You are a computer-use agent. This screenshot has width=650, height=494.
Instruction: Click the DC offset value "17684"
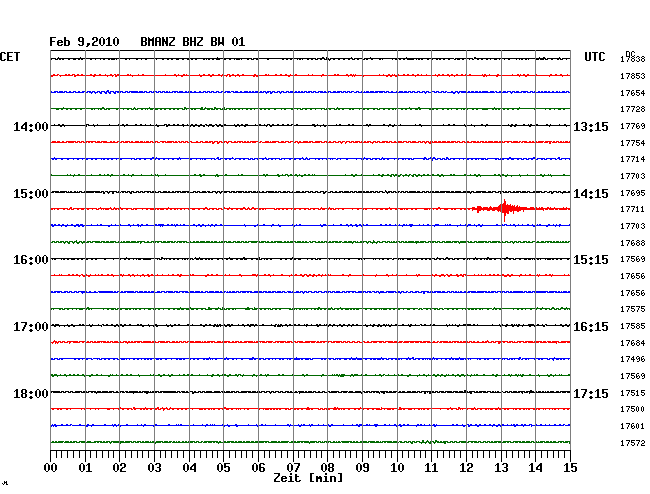[x=633, y=344]
